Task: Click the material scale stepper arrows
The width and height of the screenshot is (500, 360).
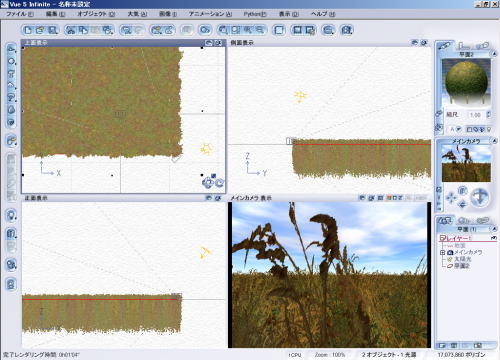Action: pyautogui.click(x=488, y=115)
